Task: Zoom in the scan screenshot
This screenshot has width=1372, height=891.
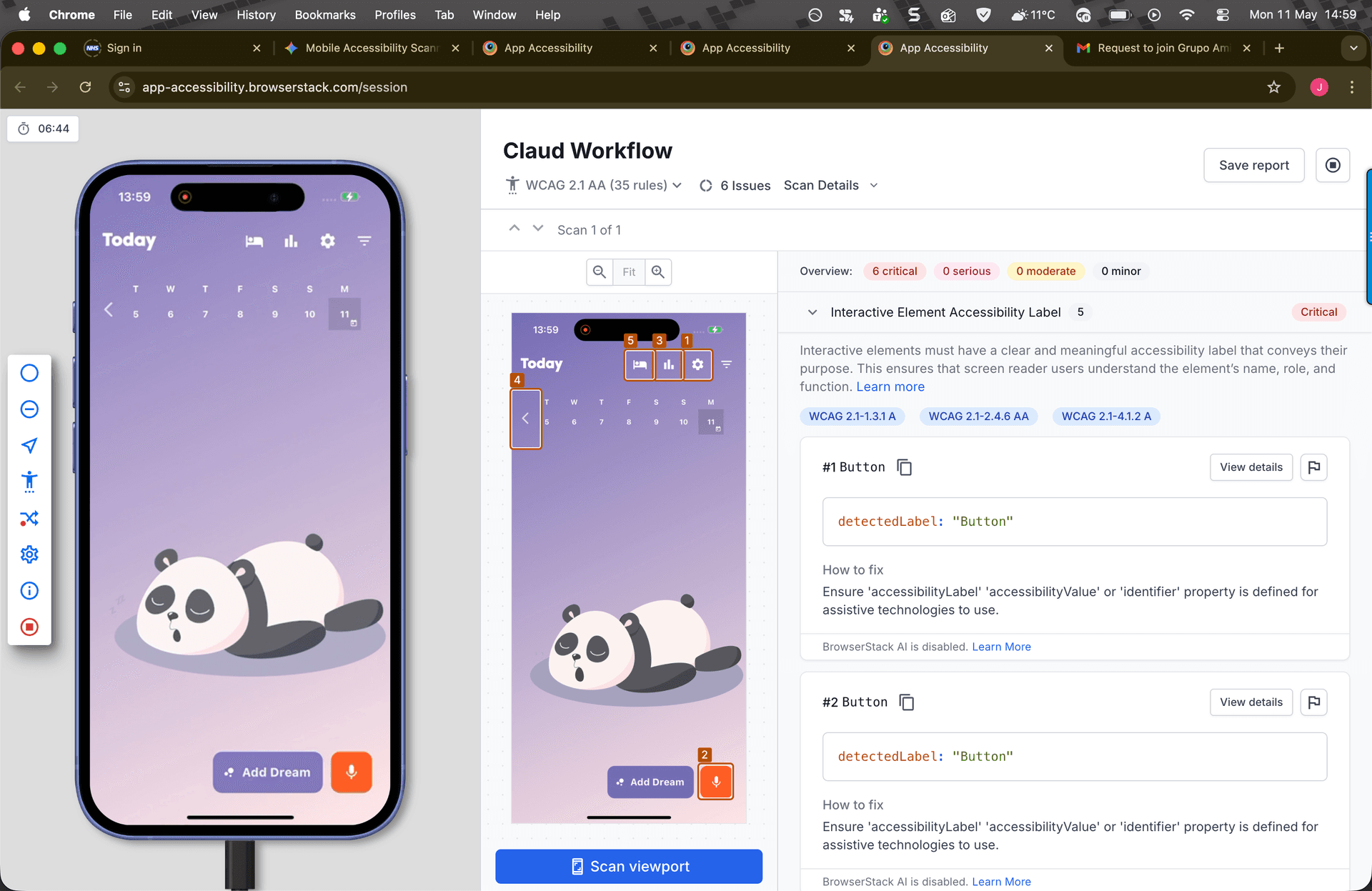Action: (x=658, y=272)
